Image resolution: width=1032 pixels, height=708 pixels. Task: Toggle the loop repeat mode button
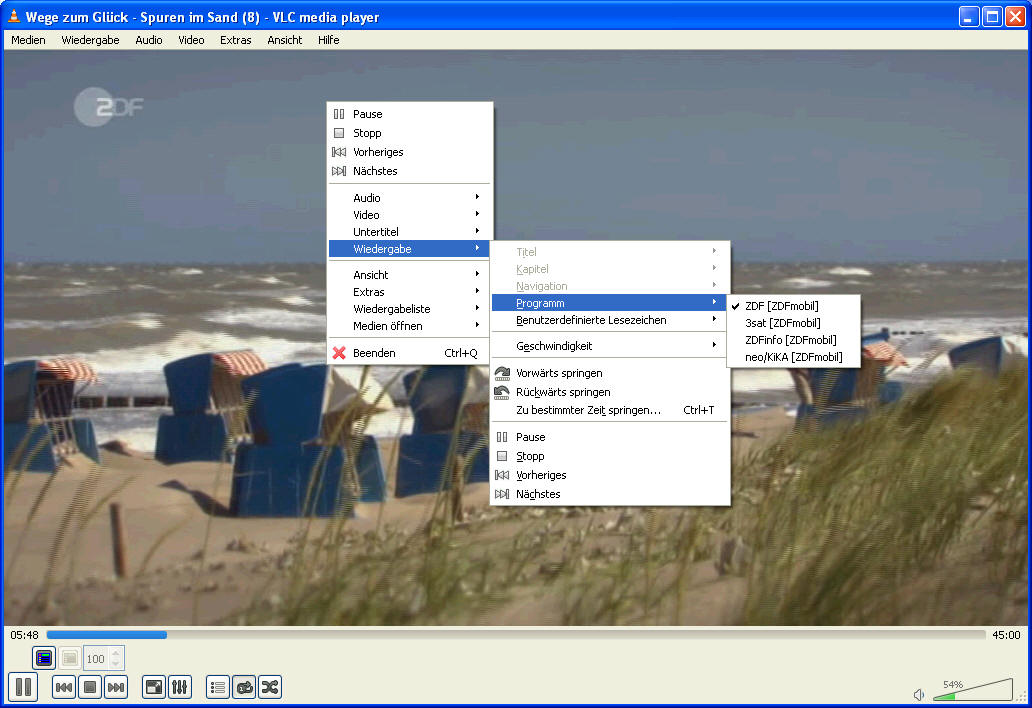[244, 688]
